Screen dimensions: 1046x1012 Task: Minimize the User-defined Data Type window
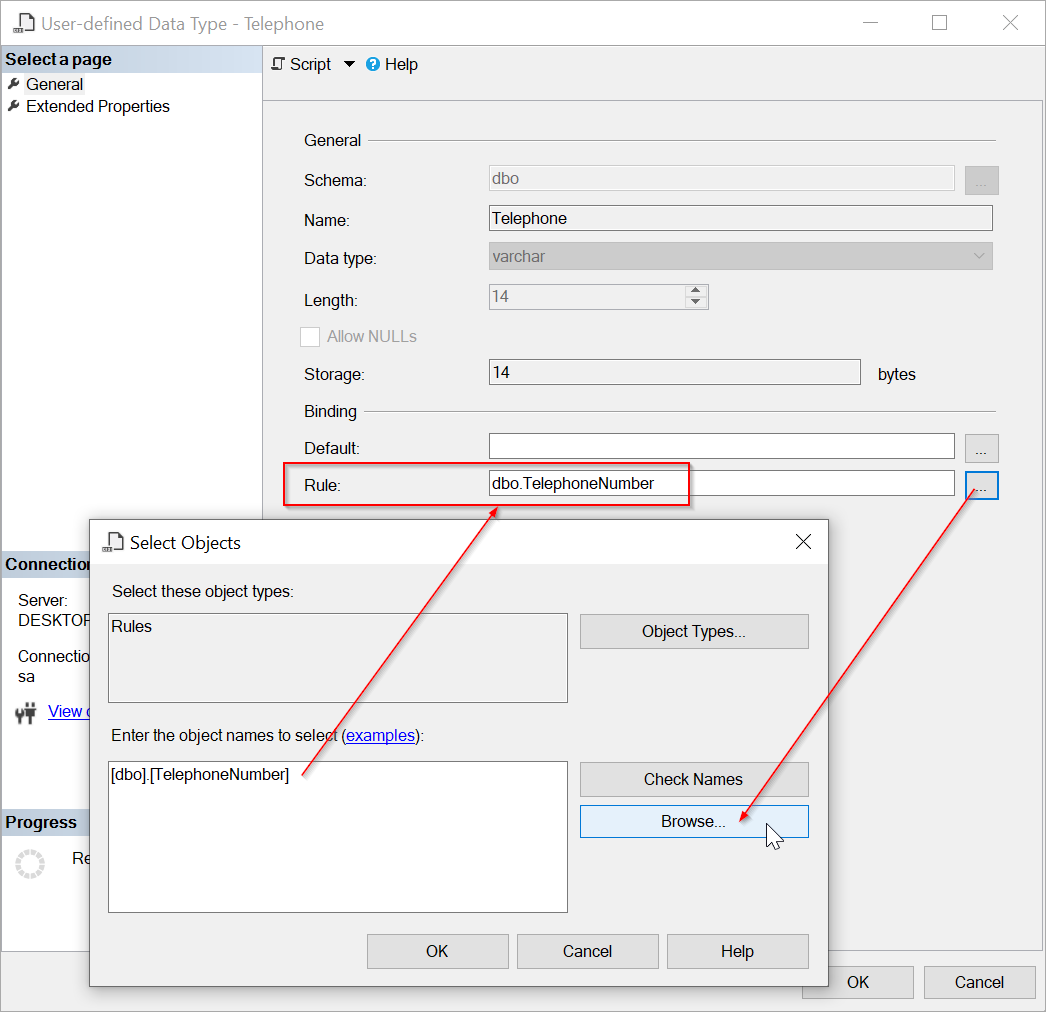(870, 23)
